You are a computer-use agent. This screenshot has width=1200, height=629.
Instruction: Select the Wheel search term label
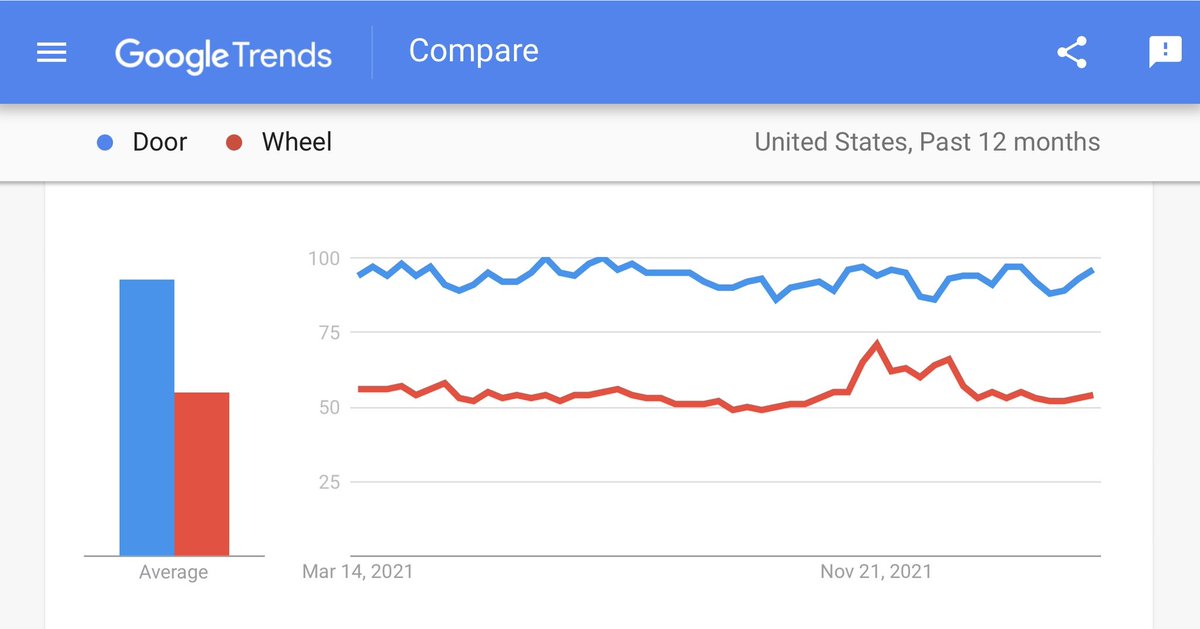(x=297, y=142)
